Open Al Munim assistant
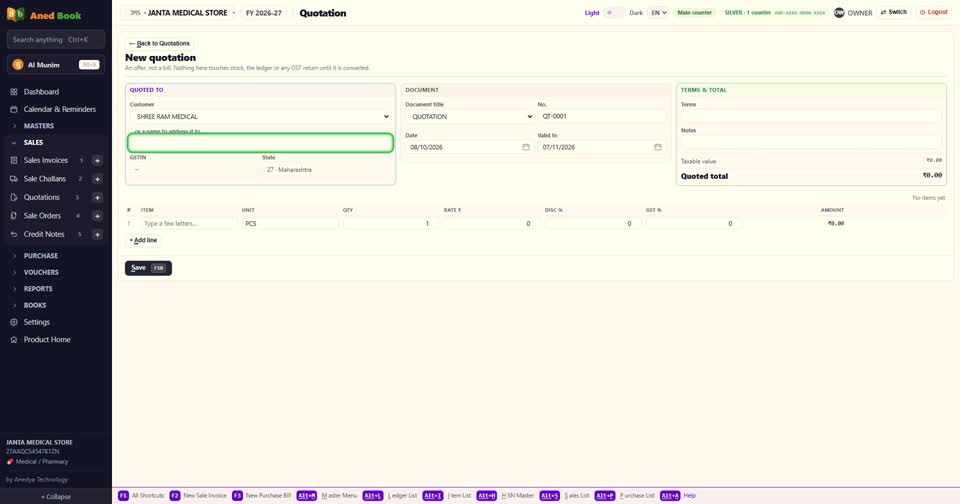The width and height of the screenshot is (960, 504). pyautogui.click(x=56, y=65)
